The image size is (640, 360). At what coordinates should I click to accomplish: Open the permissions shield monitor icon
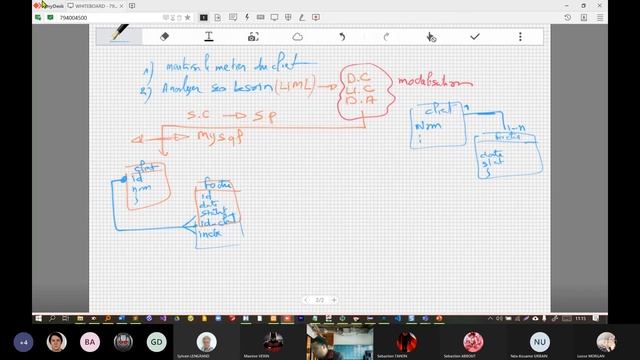[288, 17]
